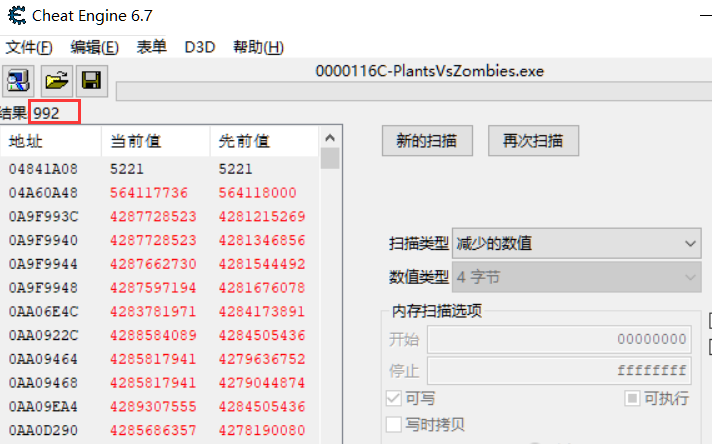
Task: Click current value 4287662730
Action: tap(153, 264)
